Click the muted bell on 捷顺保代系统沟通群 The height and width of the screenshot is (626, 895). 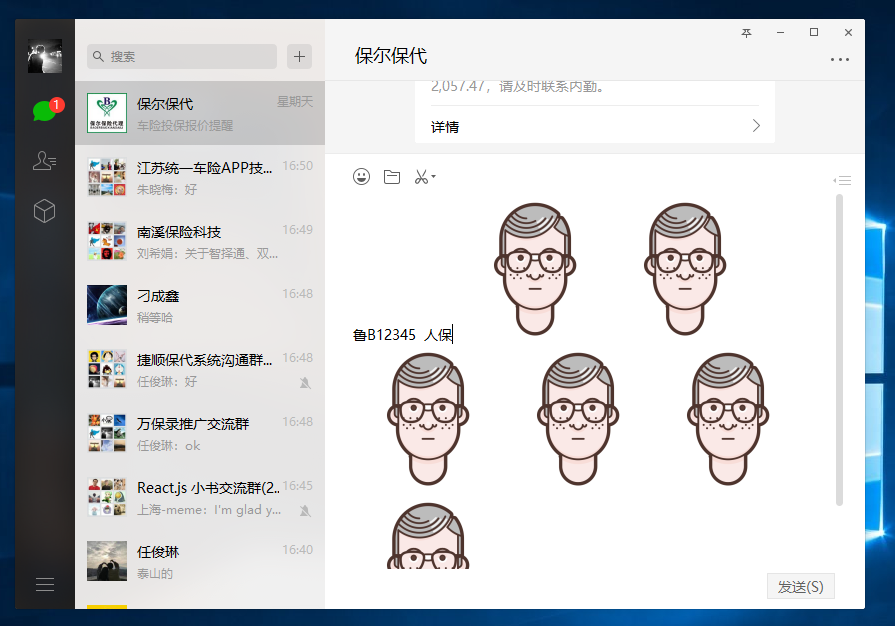click(305, 383)
